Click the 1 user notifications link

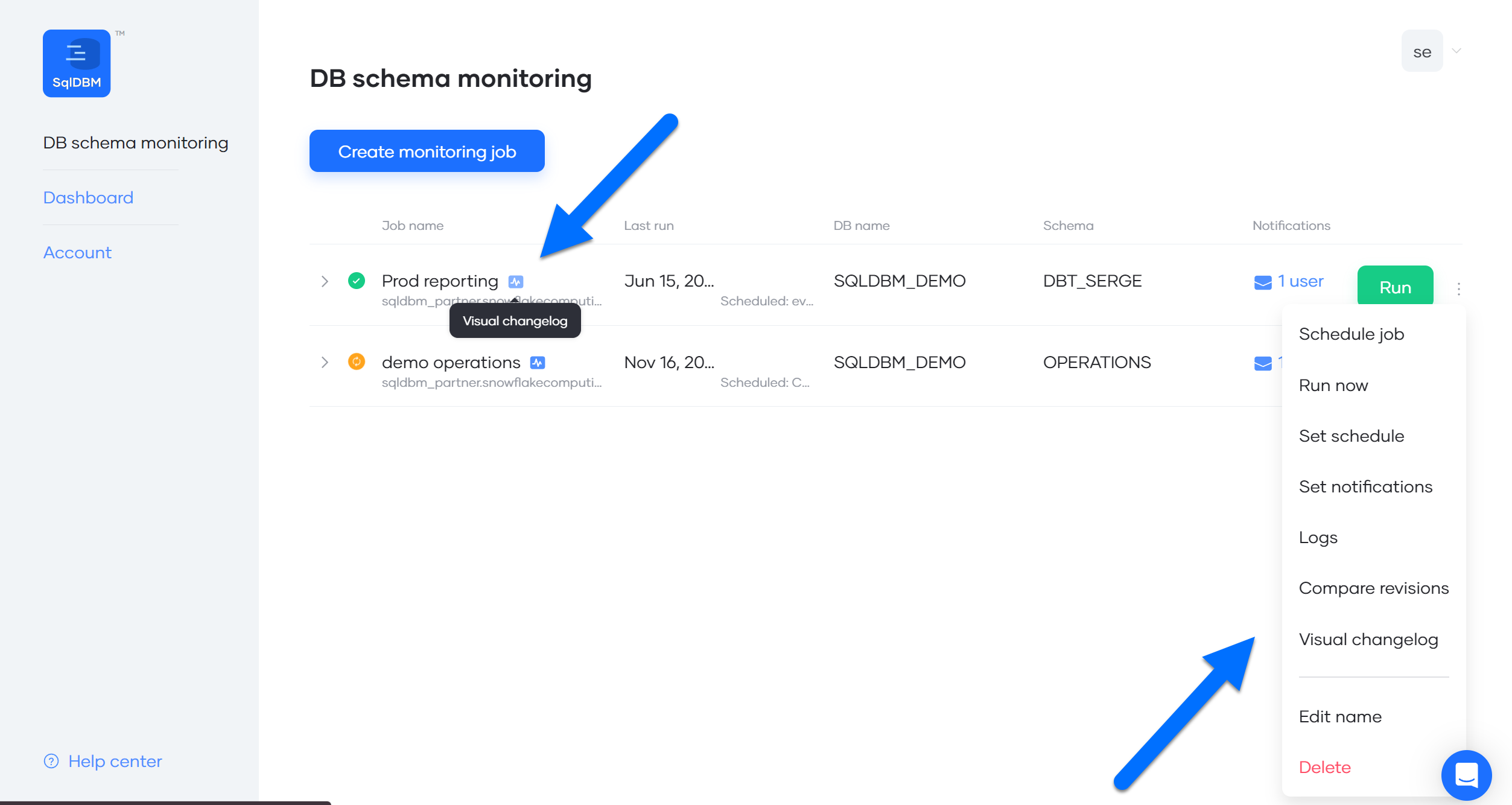tap(1299, 281)
